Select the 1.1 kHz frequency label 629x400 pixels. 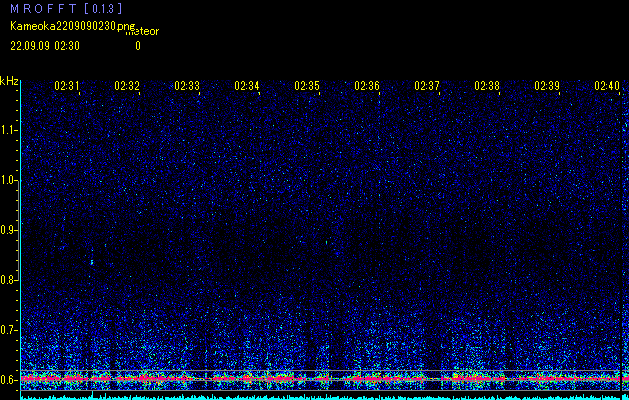pyautogui.click(x=9, y=130)
